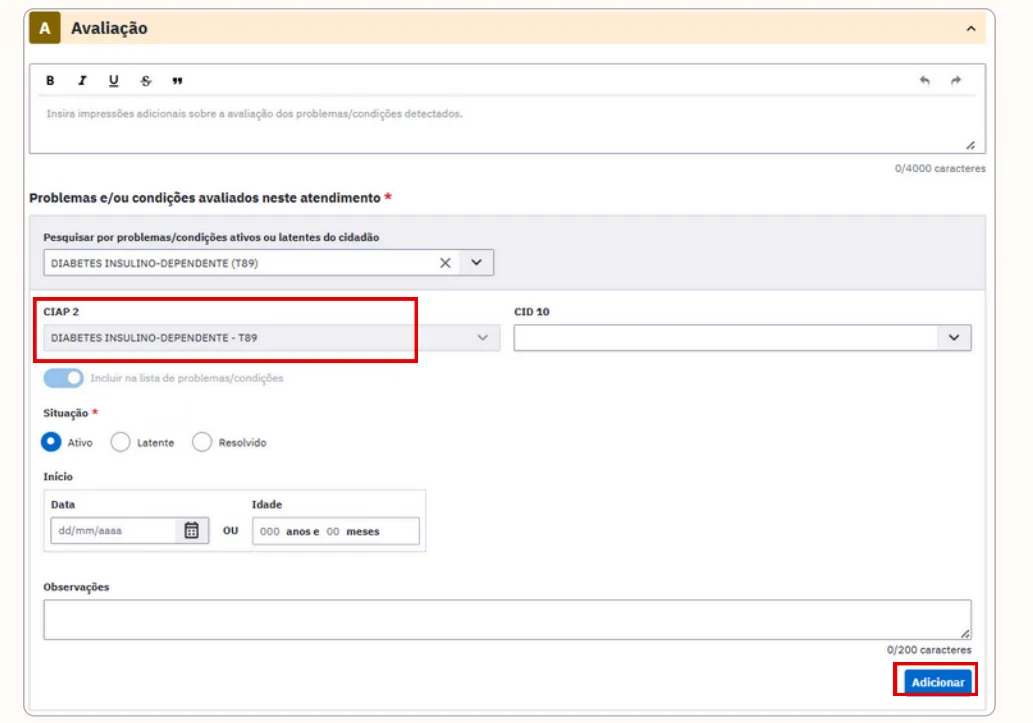Undo the last edit in editor
This screenshot has height=723, width=1033.
(x=924, y=80)
